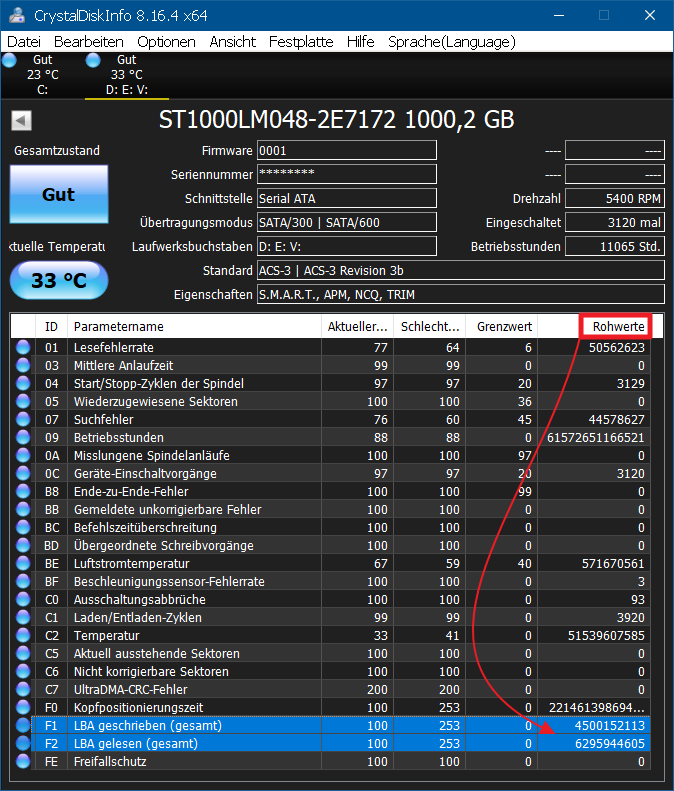Click the CrystalDiskInfo title bar app icon
Viewport: 674px width, 791px height.
coord(17,15)
